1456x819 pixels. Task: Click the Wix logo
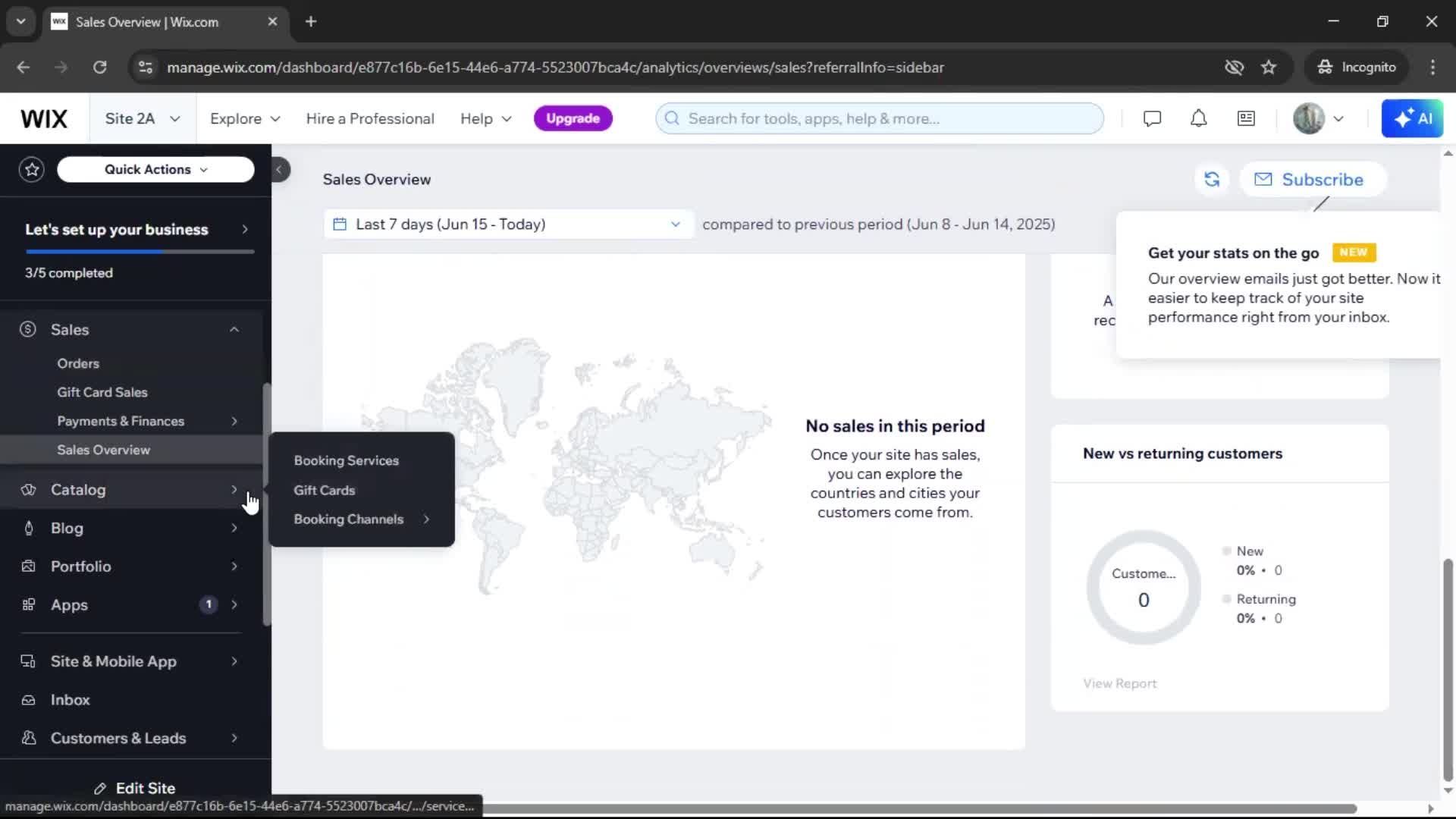pos(44,119)
